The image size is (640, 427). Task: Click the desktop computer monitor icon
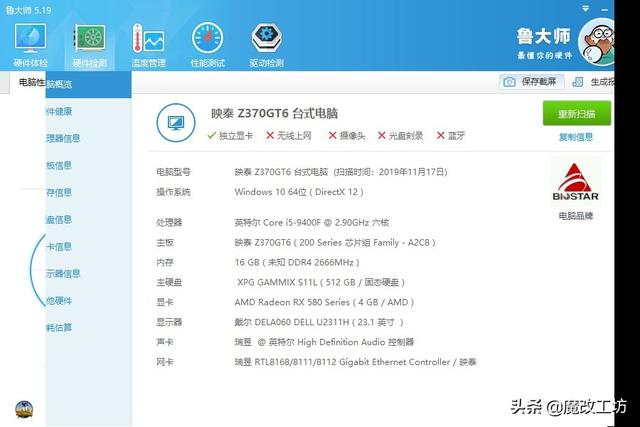click(176, 122)
